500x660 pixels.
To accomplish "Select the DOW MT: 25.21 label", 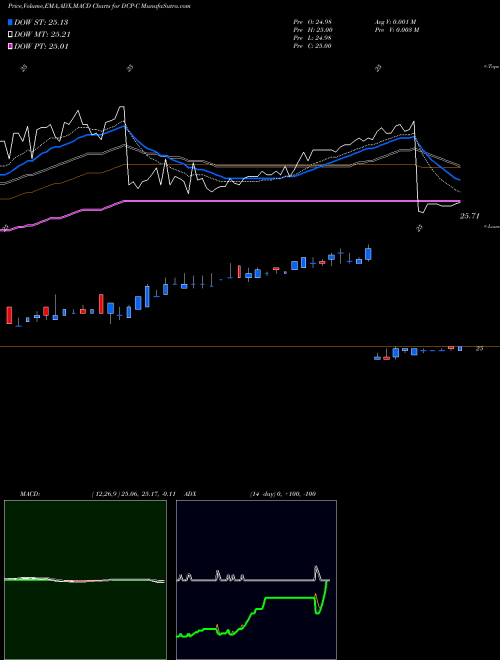I will click(42, 35).
